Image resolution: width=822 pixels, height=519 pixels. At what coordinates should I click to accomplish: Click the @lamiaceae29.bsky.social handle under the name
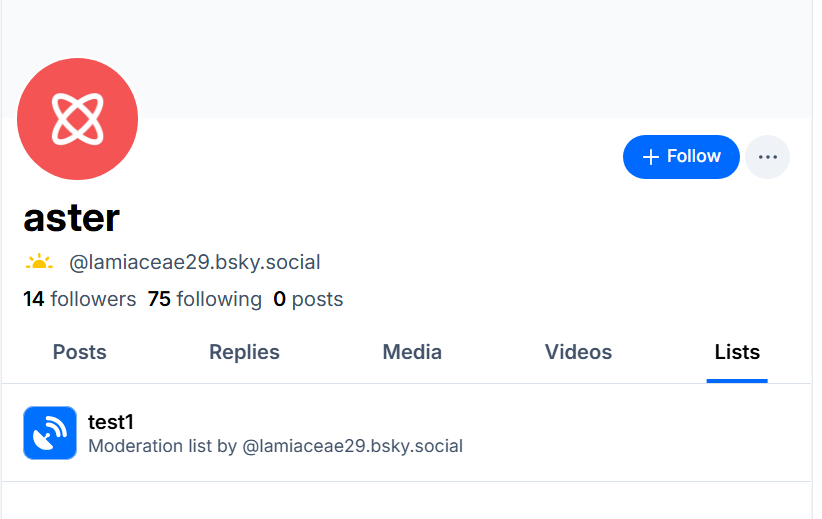tap(195, 263)
